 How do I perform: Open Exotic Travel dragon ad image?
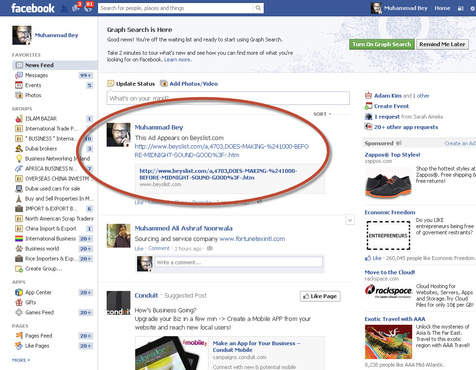click(x=388, y=342)
